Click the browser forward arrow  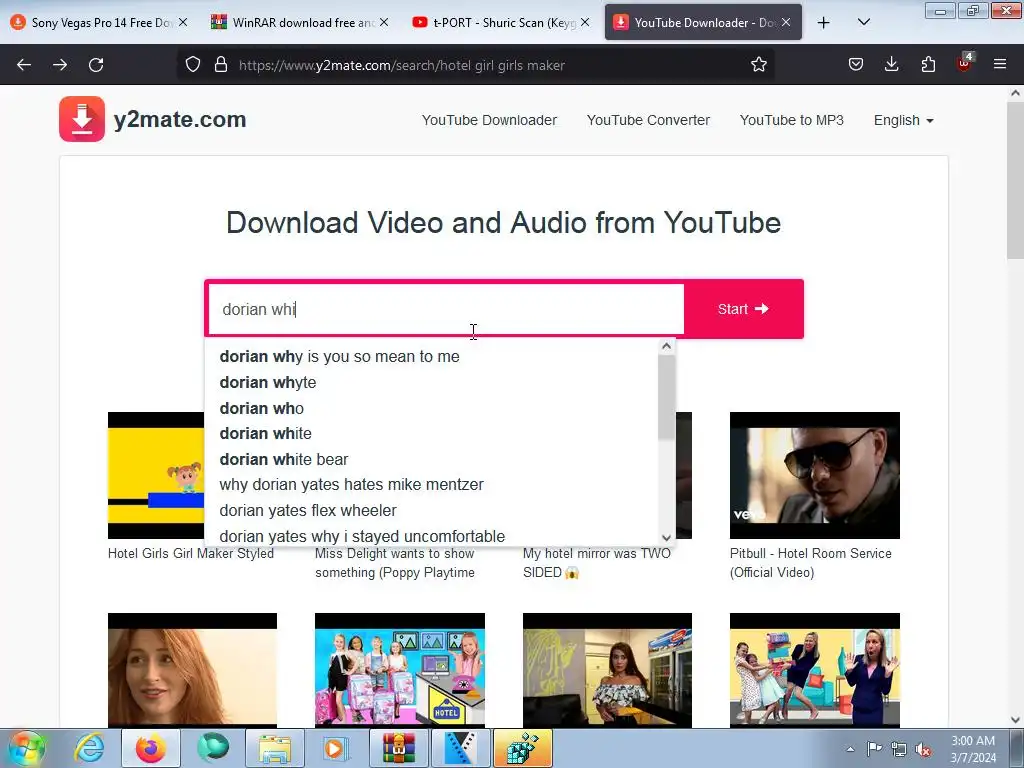point(60,65)
